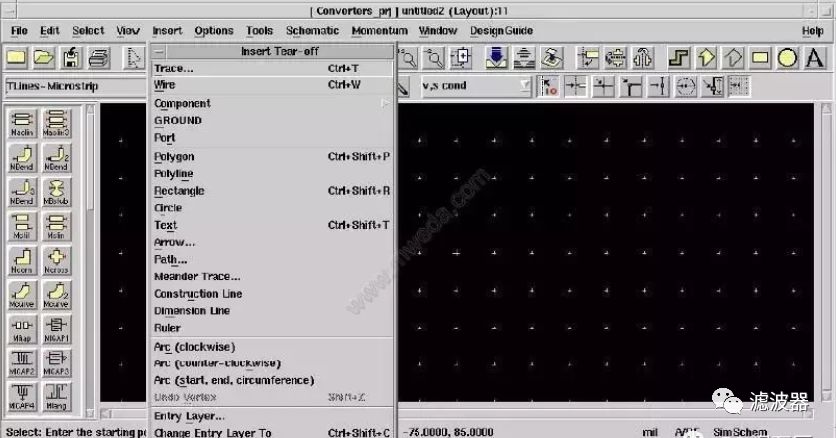This screenshot has height=438, width=836.
Task: Pick the MICAP4 palette component
Action: tap(22, 397)
